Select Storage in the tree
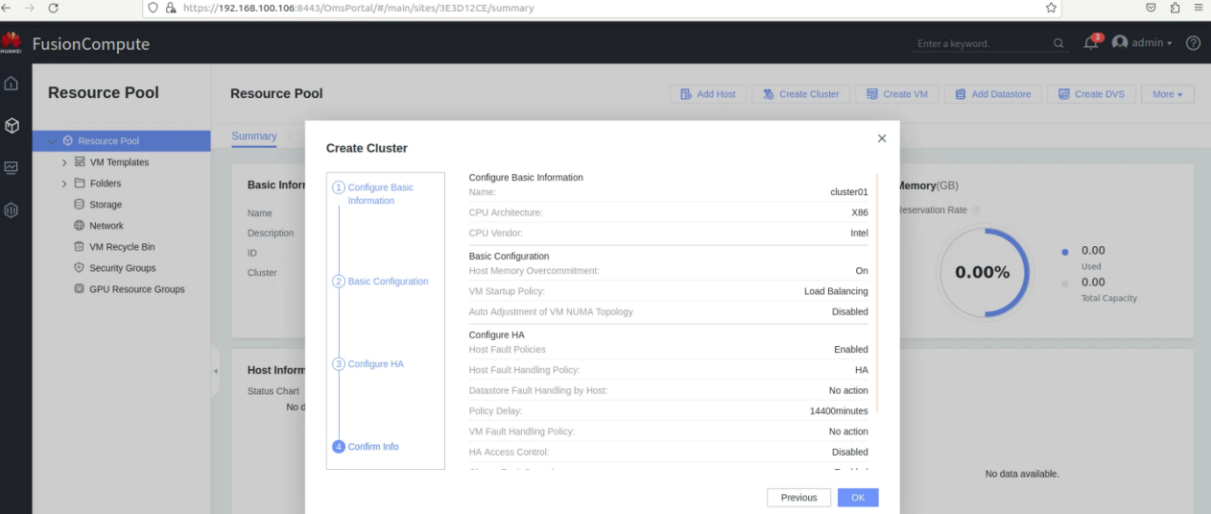Screen dimensions: 1211x514 pyautogui.click(x=105, y=204)
